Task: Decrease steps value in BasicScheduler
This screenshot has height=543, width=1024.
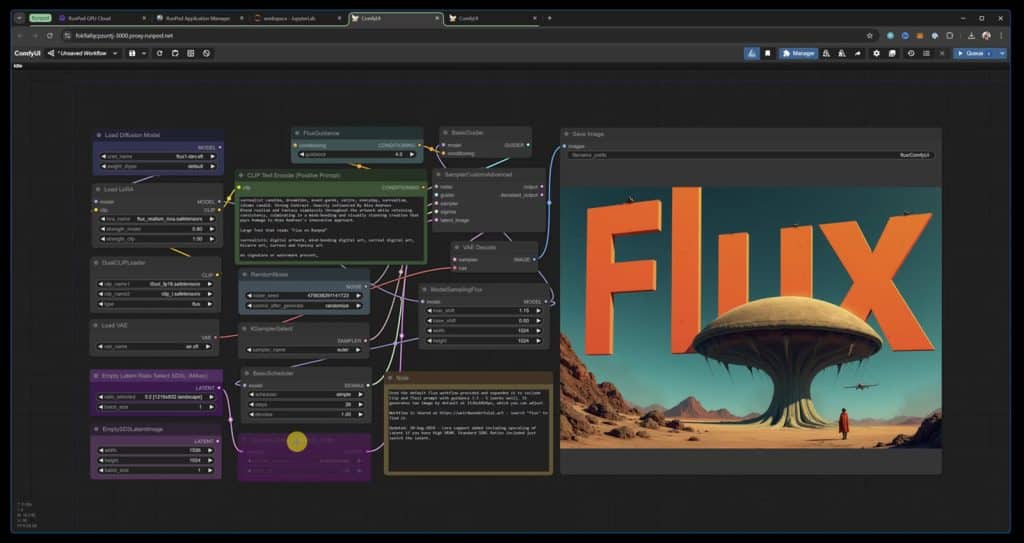Action: pyautogui.click(x=251, y=404)
